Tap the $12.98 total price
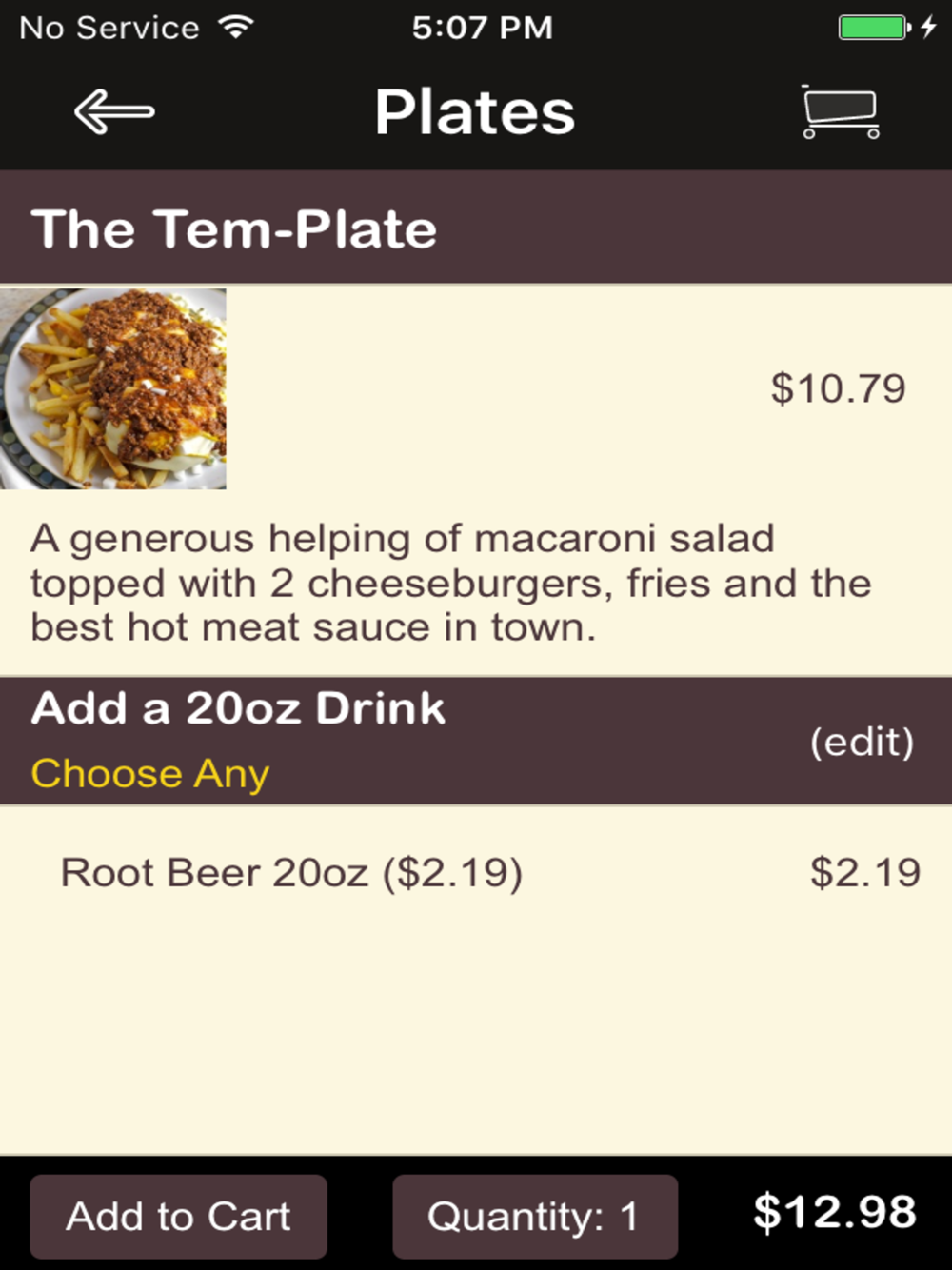The width and height of the screenshot is (952, 1270). 835,1213
